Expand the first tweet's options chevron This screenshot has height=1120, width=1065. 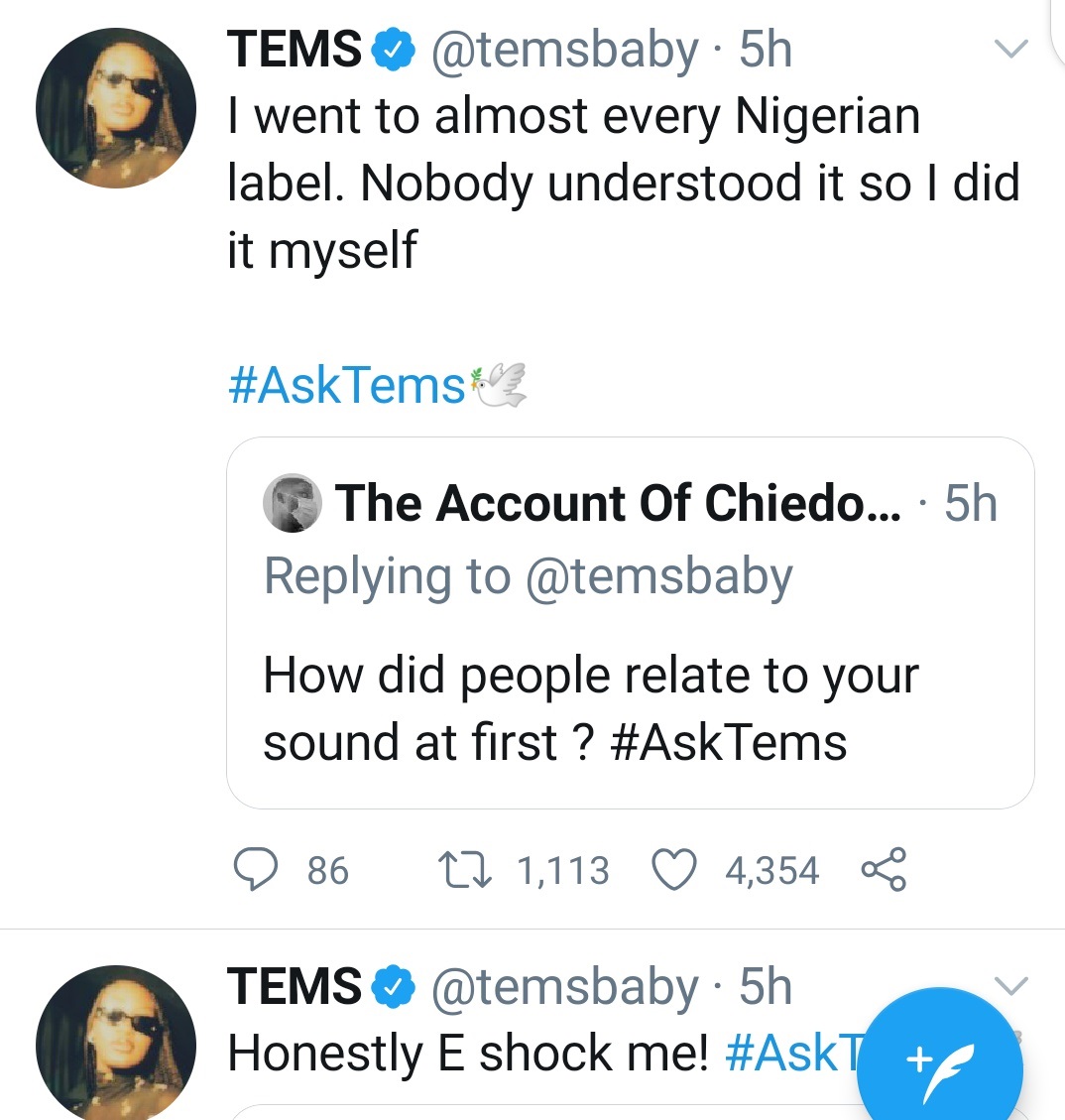tap(1010, 50)
